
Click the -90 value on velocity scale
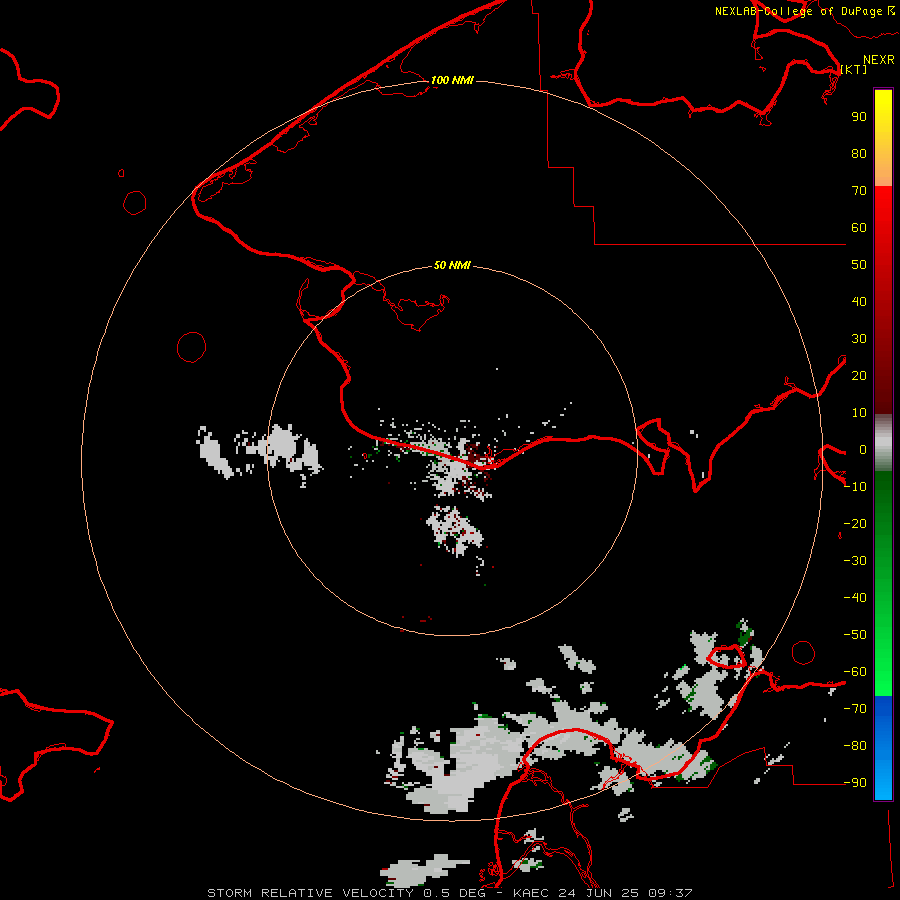pyautogui.click(x=855, y=783)
